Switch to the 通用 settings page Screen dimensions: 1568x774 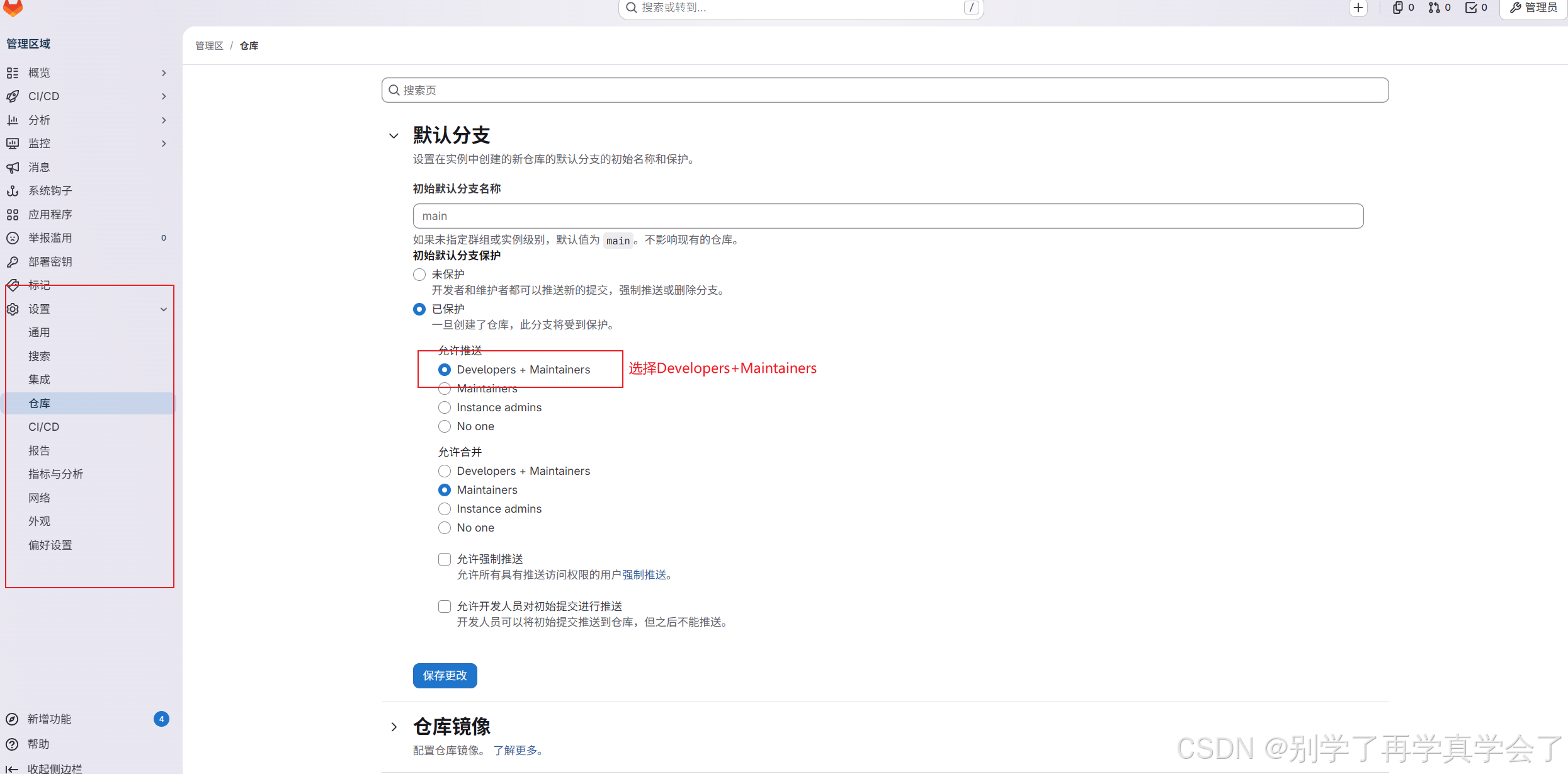tap(39, 332)
